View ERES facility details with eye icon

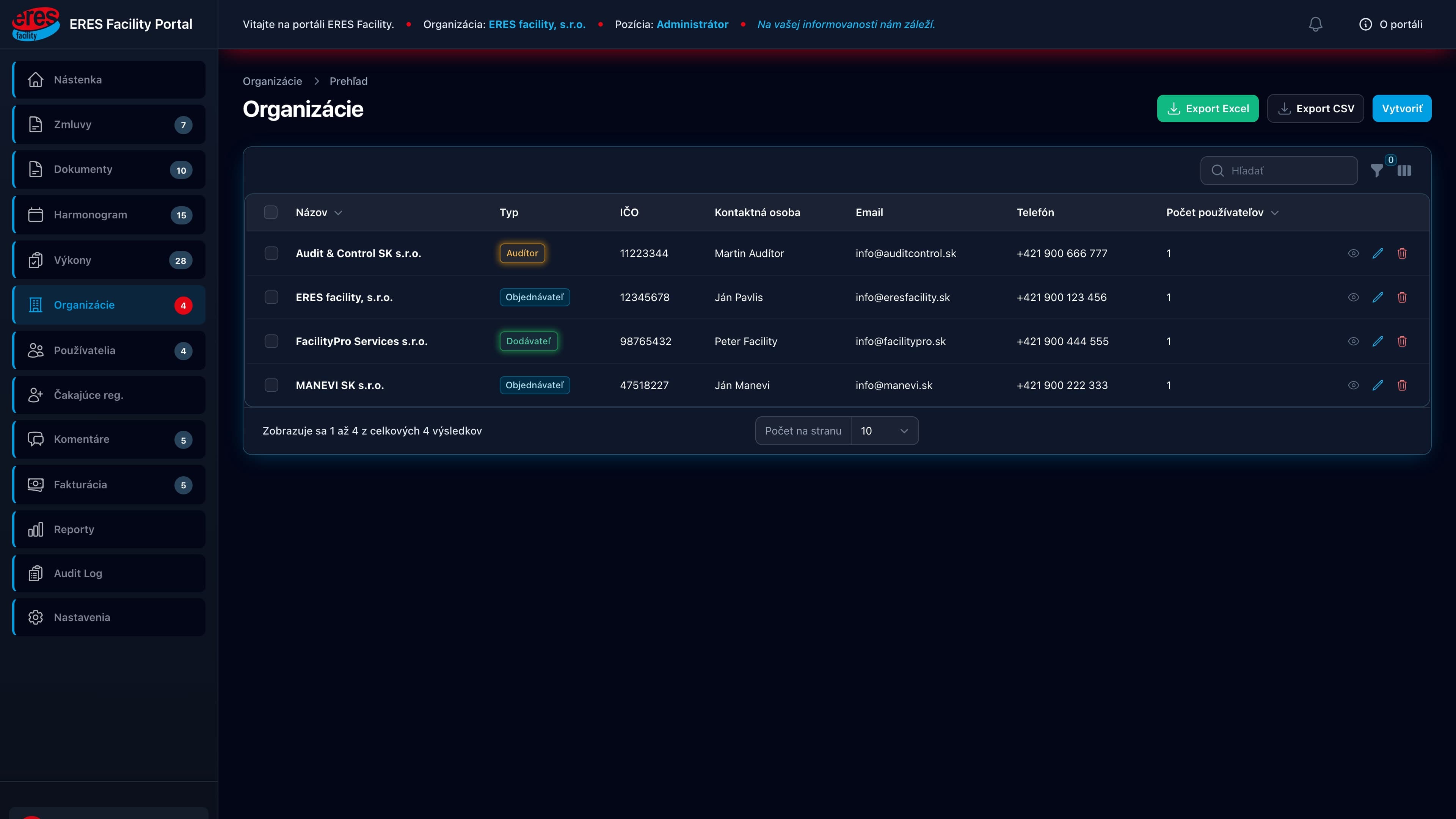1353,297
